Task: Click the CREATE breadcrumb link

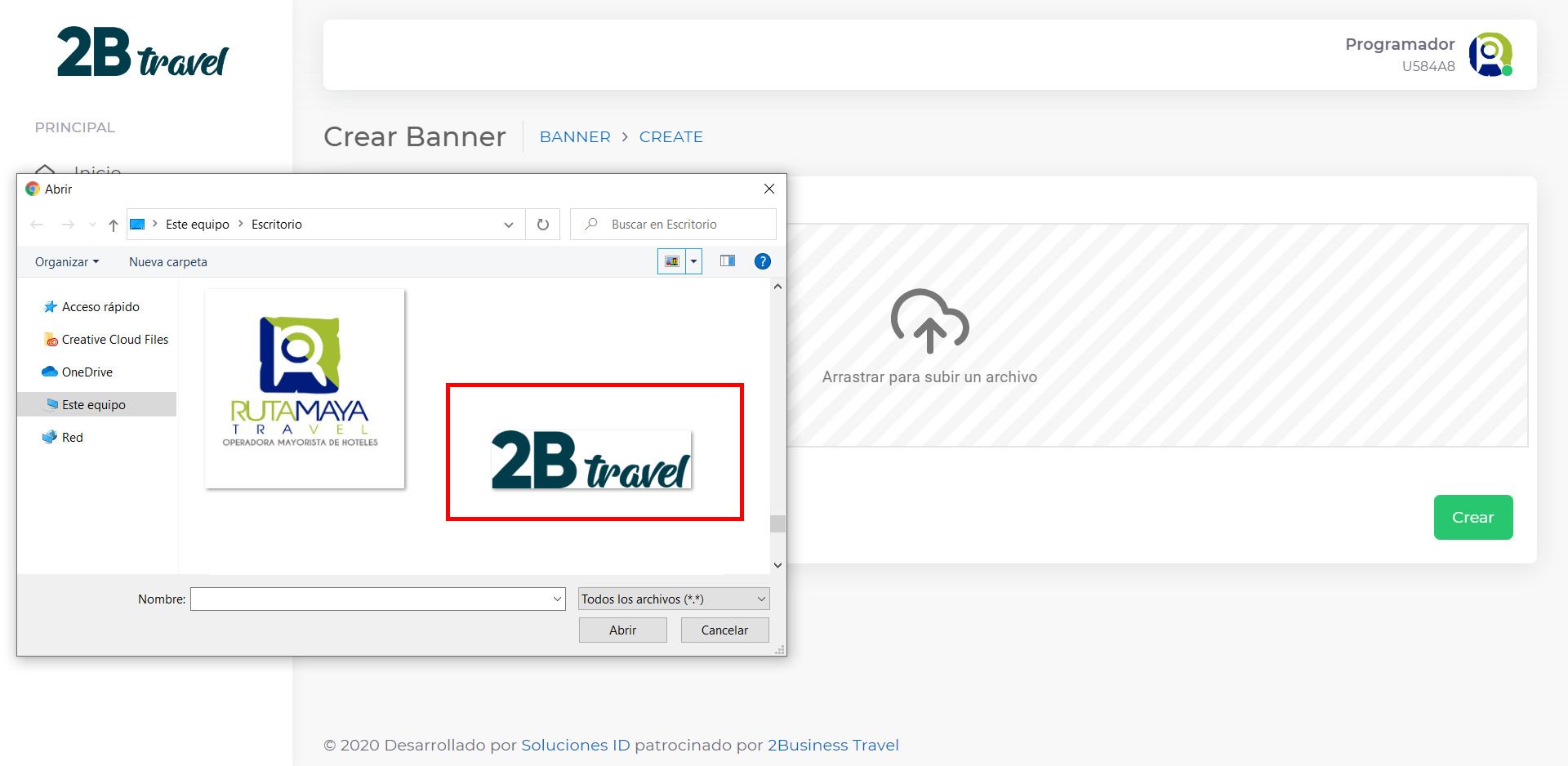Action: pos(671,137)
